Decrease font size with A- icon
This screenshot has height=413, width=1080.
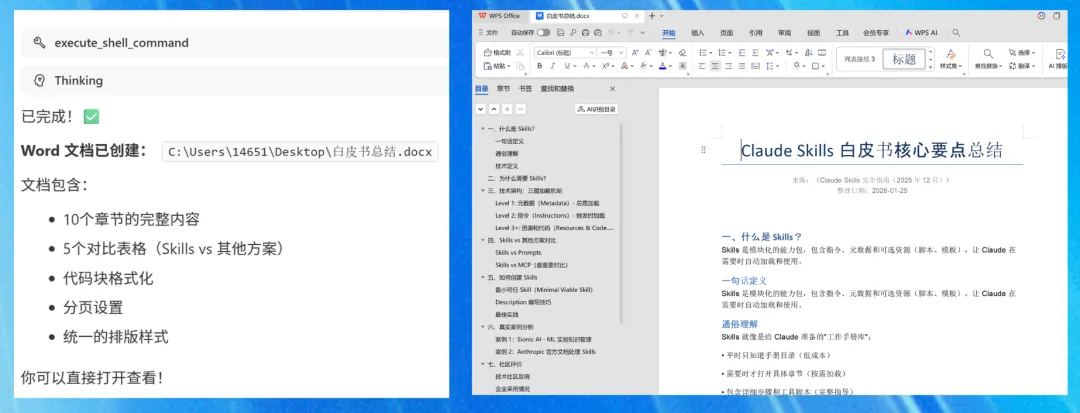(x=648, y=53)
